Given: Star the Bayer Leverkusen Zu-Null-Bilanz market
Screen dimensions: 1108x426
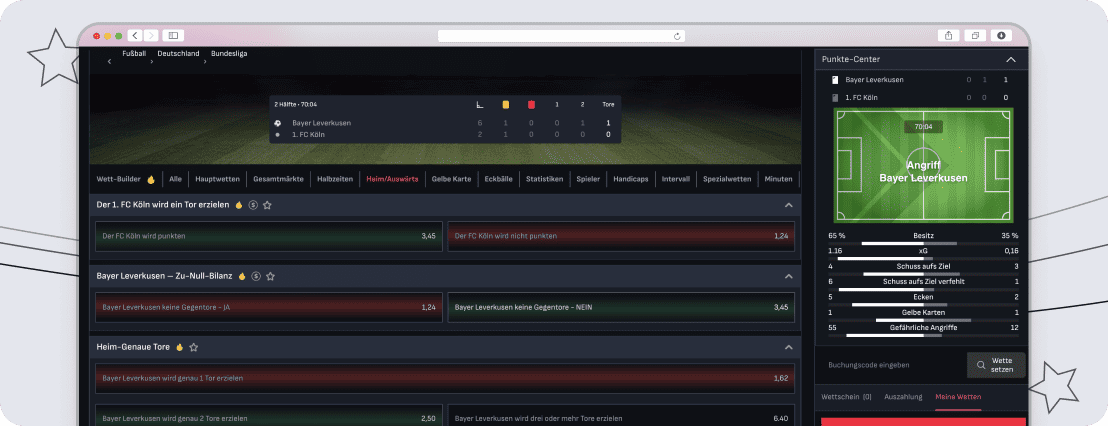Looking at the screenshot, I should [x=270, y=276].
